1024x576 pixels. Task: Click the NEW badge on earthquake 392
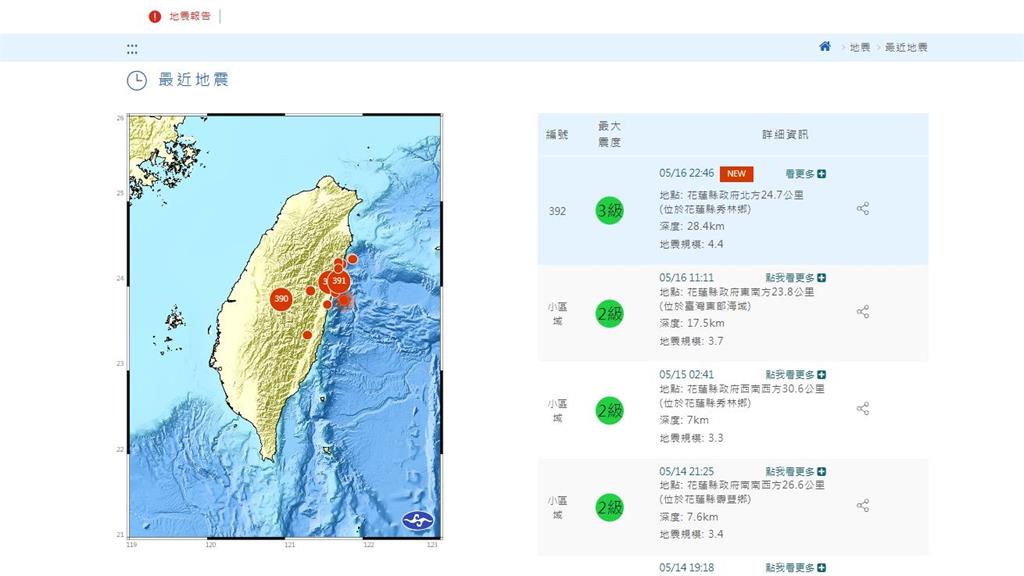point(737,174)
